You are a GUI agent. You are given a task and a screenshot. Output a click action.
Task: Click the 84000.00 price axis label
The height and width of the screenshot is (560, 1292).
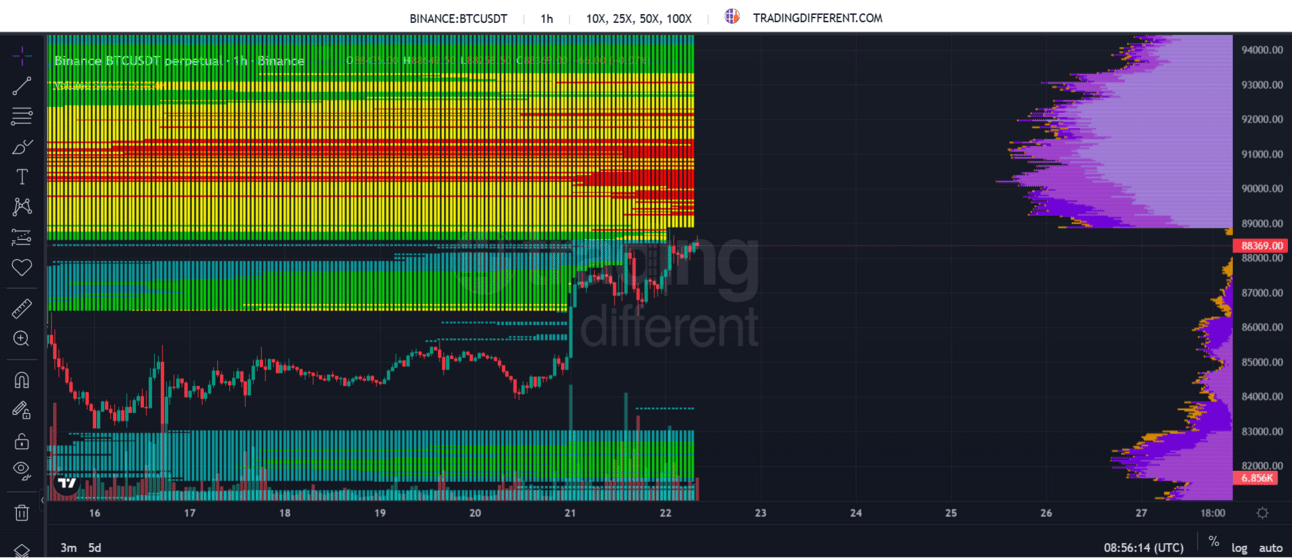click(1262, 397)
